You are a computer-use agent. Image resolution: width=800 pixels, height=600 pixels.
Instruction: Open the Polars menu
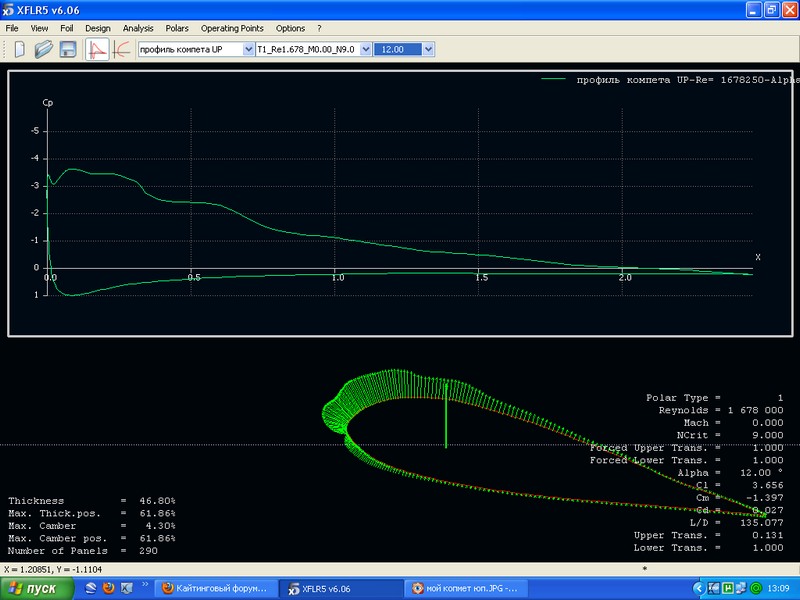[x=176, y=29]
